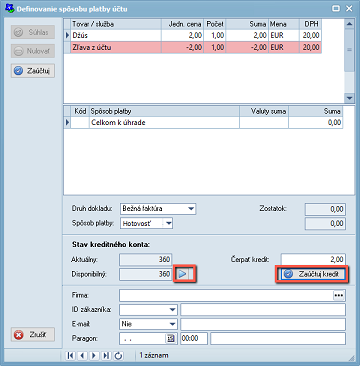Image resolution: width=360 pixels, height=366 pixels.
Task: Click the E-mail address text field
Action: pos(263,324)
